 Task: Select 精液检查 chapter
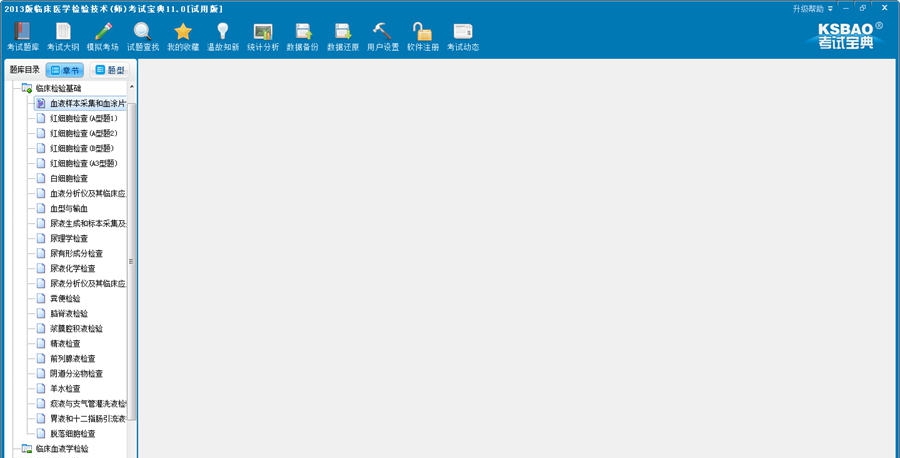(x=59, y=343)
